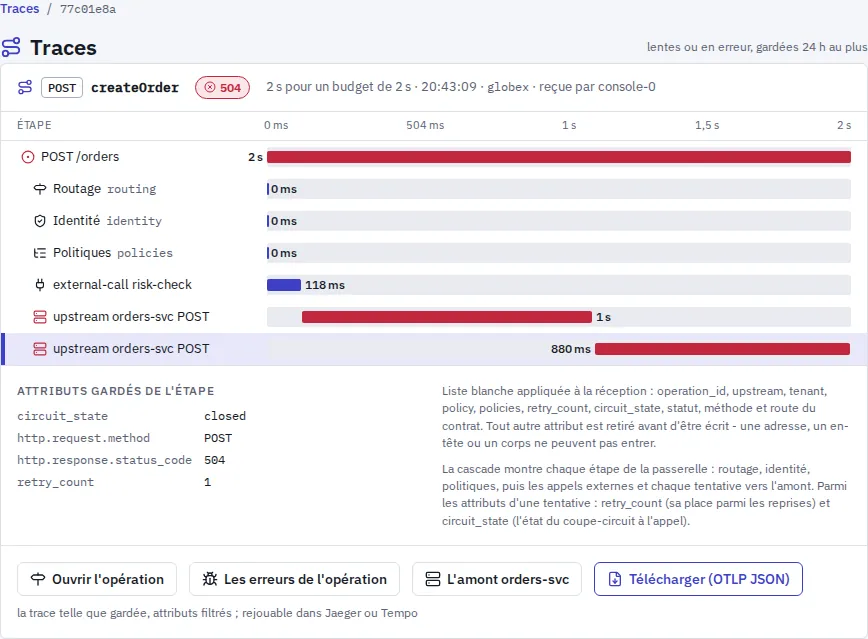Click Télécharger (OTLP JSON) button
The image size is (868, 639).
pyautogui.click(x=698, y=579)
